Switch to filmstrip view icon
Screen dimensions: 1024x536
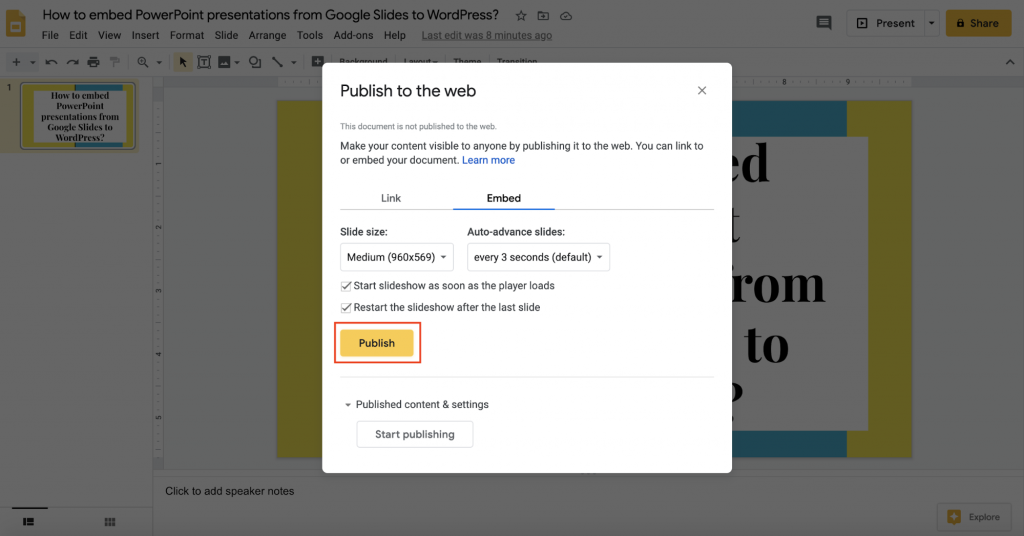click(x=28, y=522)
